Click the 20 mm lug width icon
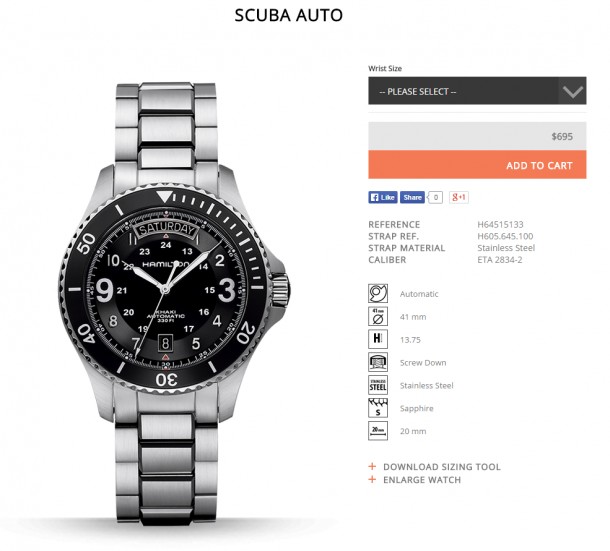Image resolution: width=610 pixels, height=551 pixels. coord(378,431)
